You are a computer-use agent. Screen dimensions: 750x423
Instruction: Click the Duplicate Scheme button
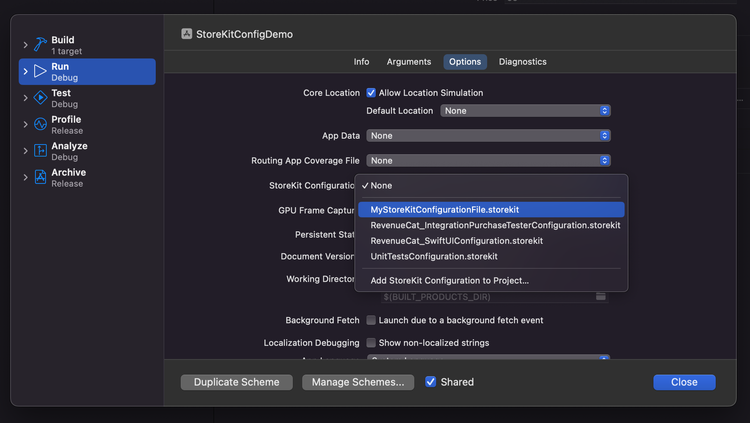237,382
